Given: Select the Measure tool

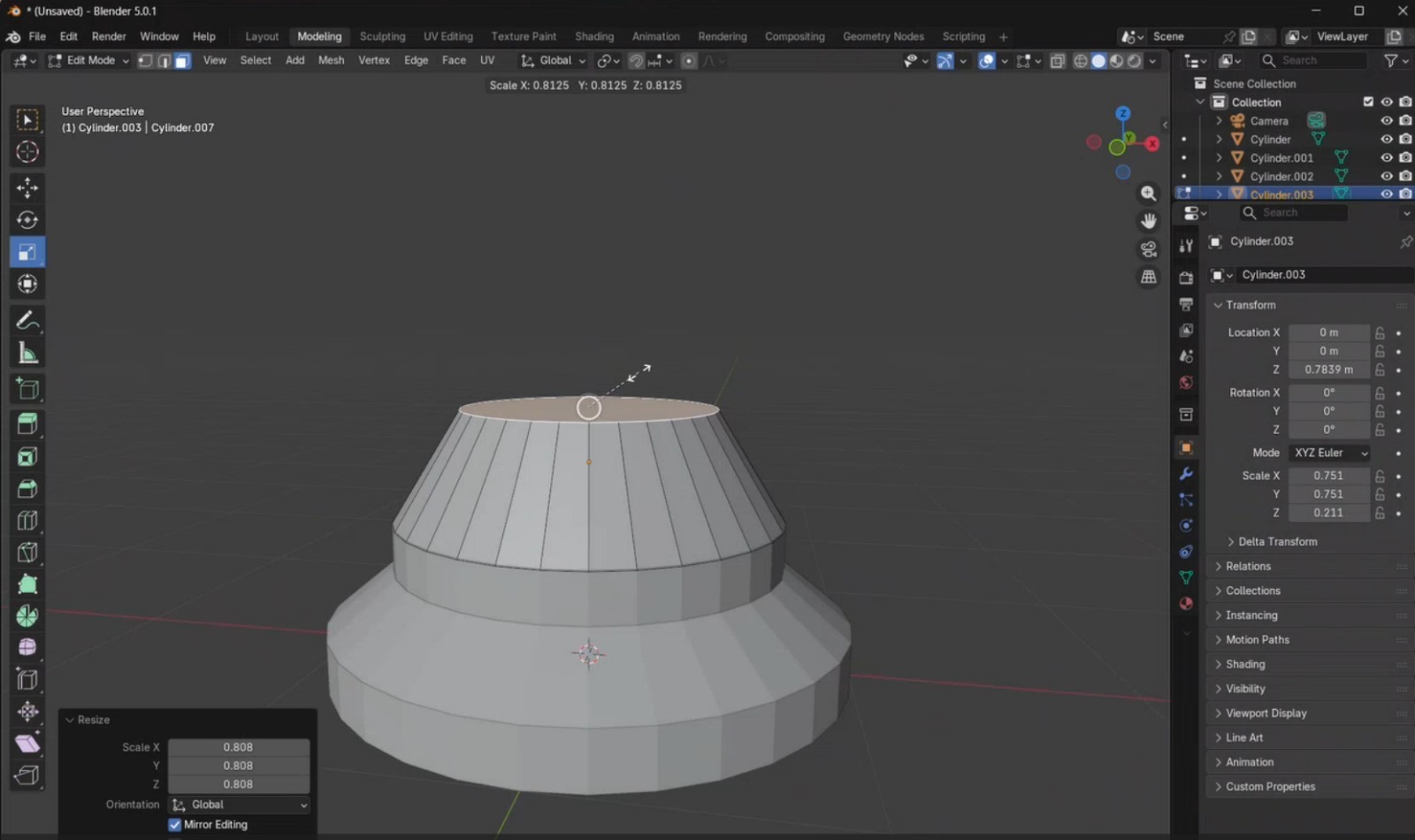Looking at the screenshot, I should point(27,352).
